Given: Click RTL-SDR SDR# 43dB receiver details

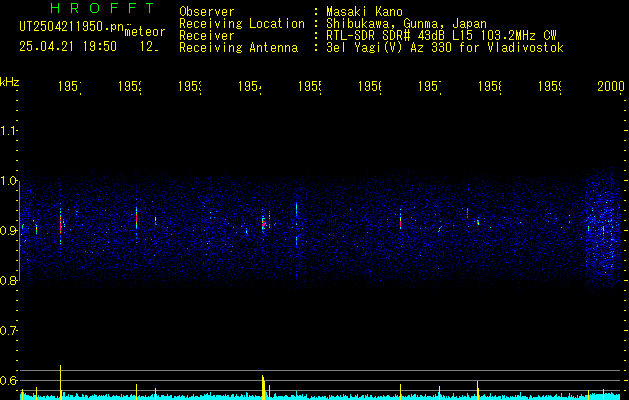Looking at the screenshot, I should click(441, 36).
